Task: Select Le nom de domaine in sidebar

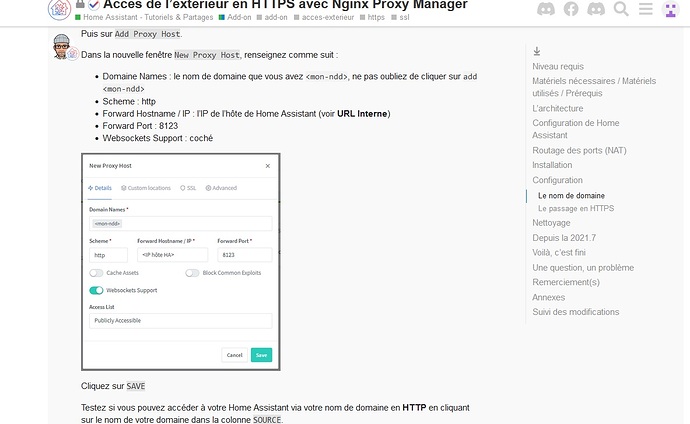Action: coord(571,195)
